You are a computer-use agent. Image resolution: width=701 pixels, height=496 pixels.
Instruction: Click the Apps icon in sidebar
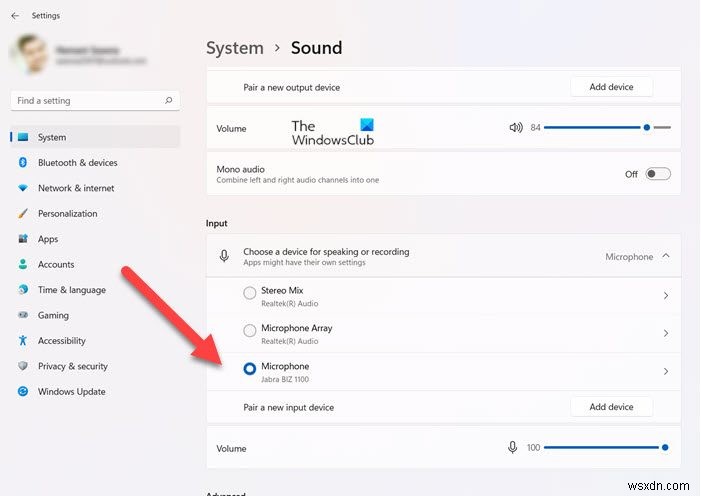[x=23, y=238]
